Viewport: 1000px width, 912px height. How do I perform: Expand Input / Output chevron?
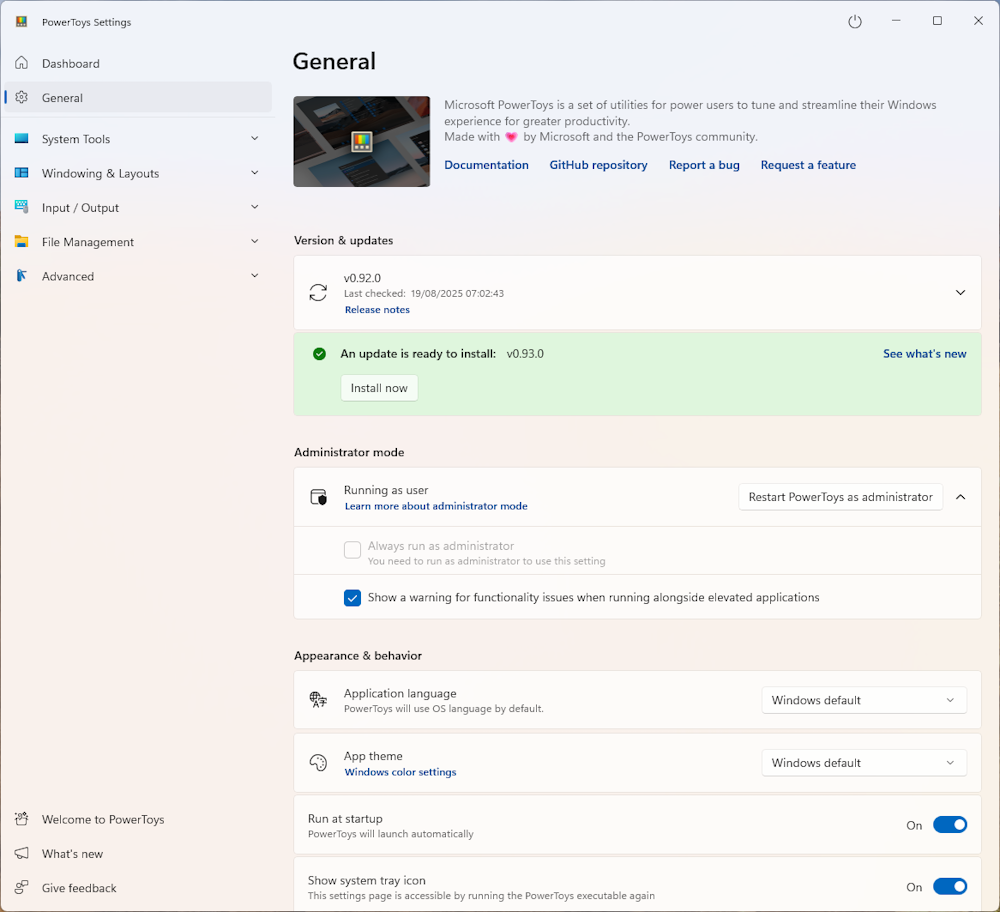(254, 207)
